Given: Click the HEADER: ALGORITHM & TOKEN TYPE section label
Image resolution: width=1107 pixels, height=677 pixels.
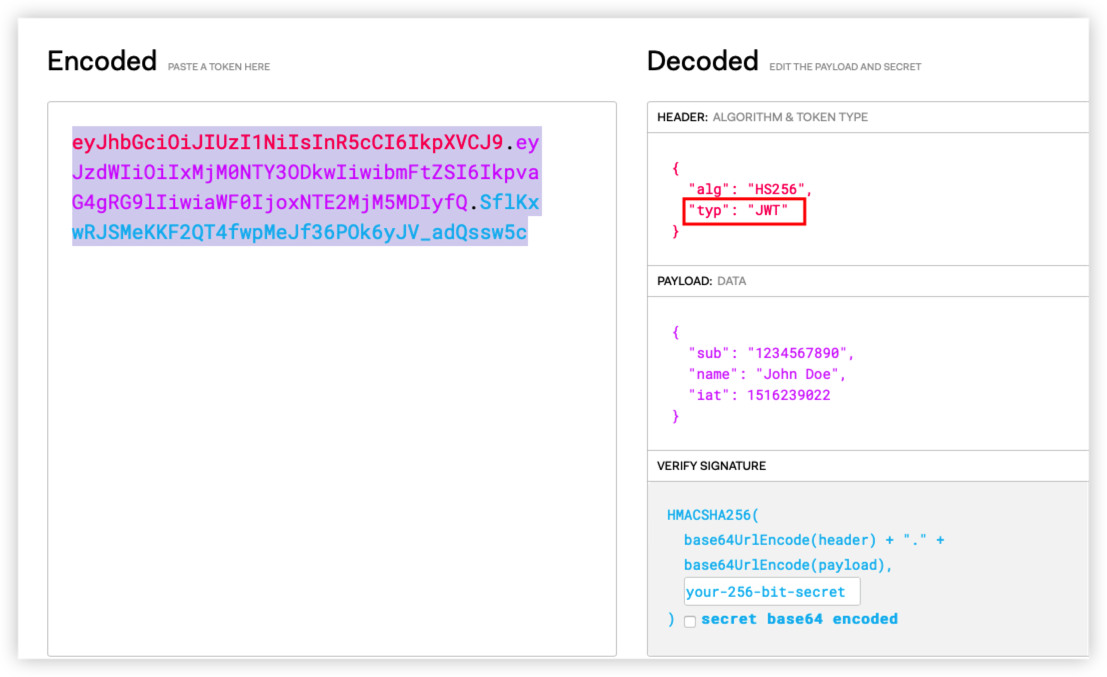Looking at the screenshot, I should (762, 117).
